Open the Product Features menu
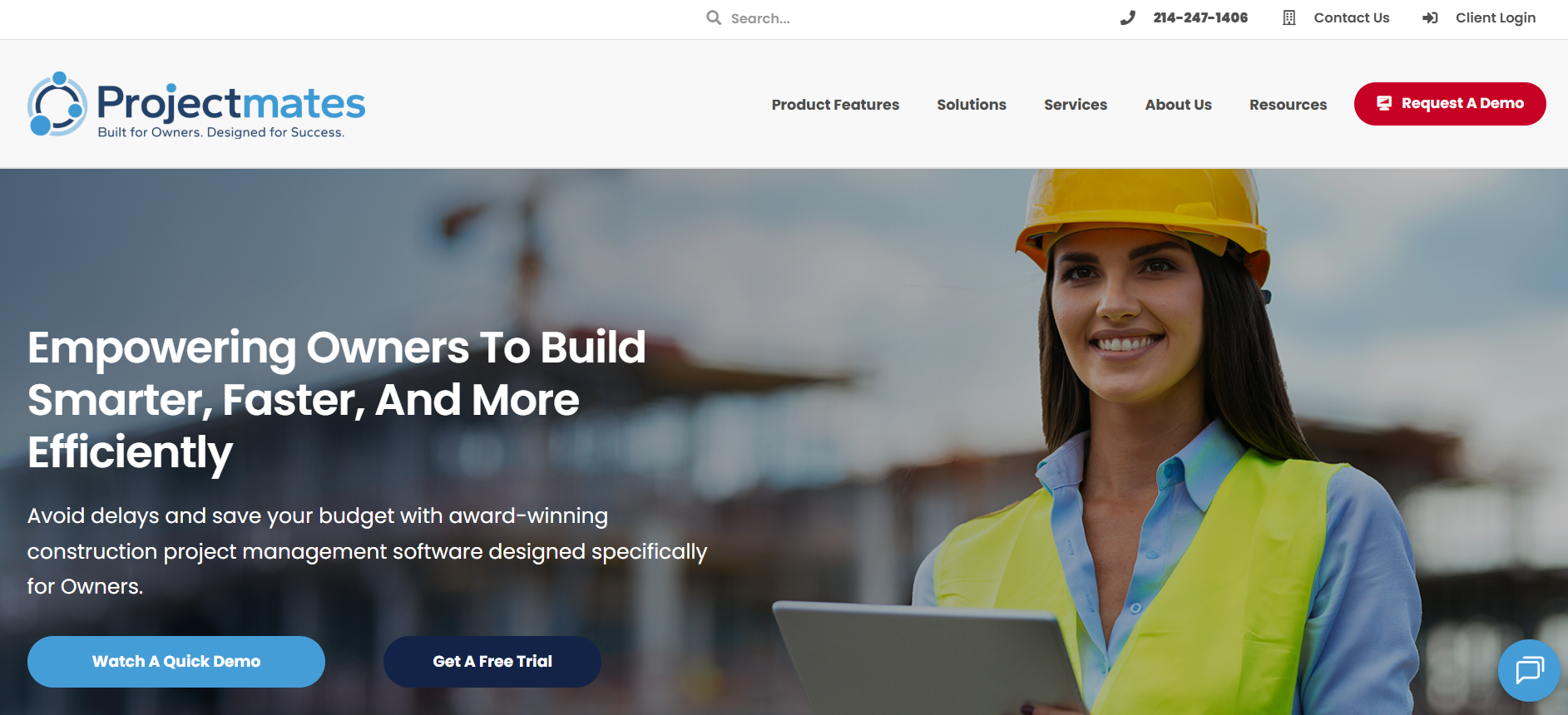 pos(835,104)
